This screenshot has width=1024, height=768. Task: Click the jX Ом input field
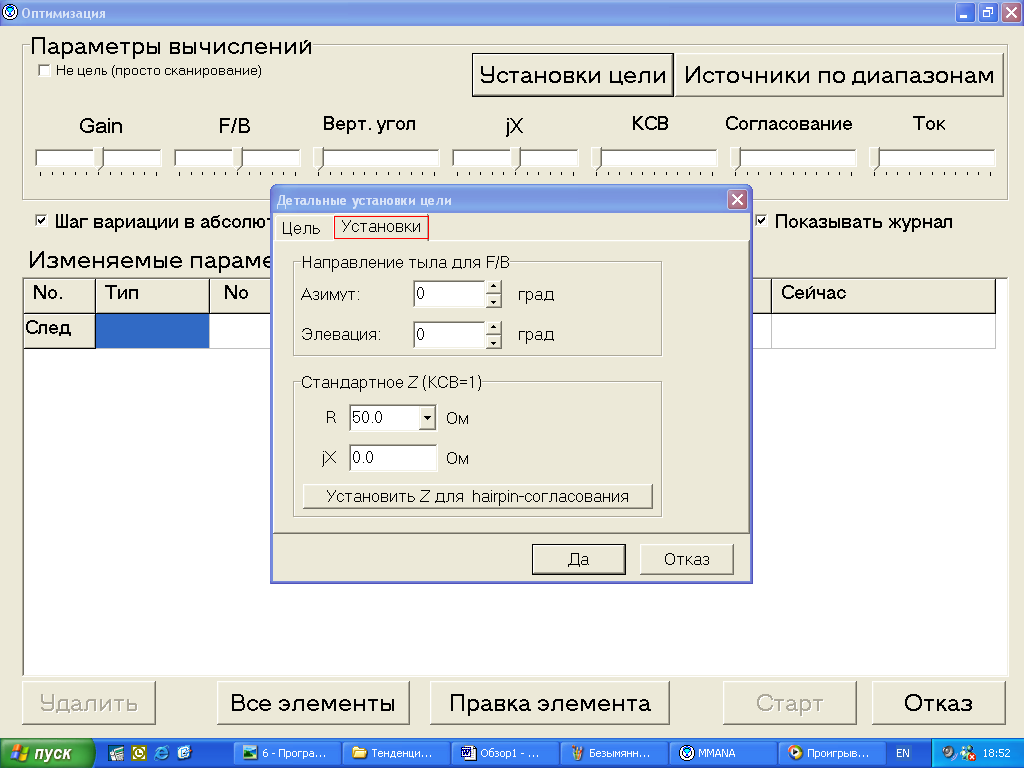point(393,458)
